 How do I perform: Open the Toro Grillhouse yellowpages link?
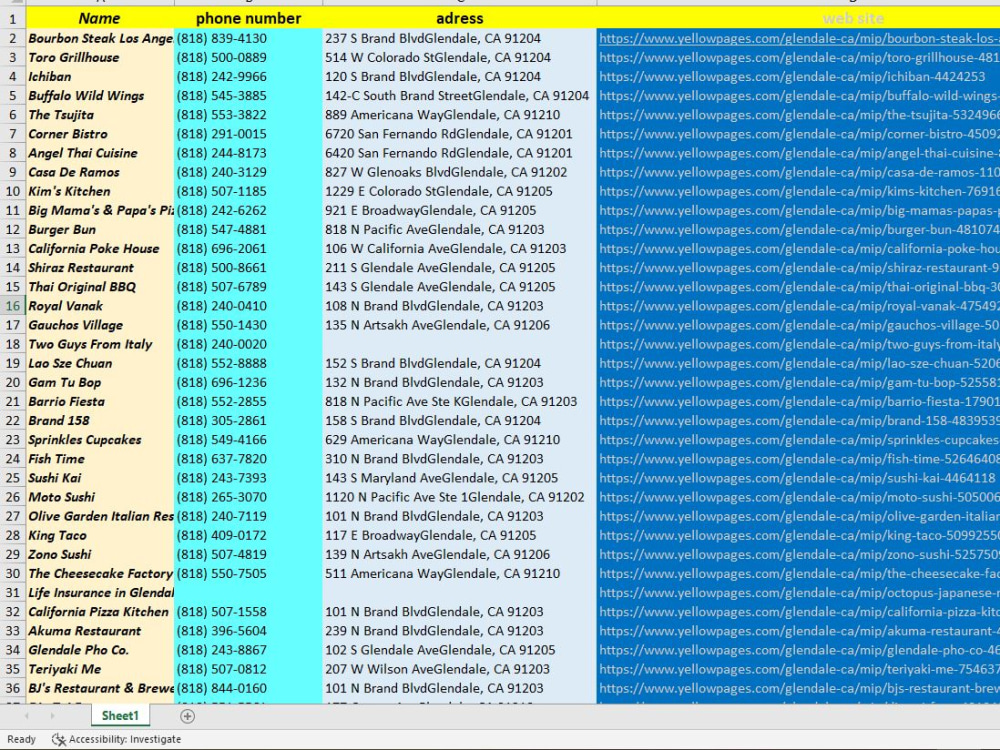coord(798,57)
